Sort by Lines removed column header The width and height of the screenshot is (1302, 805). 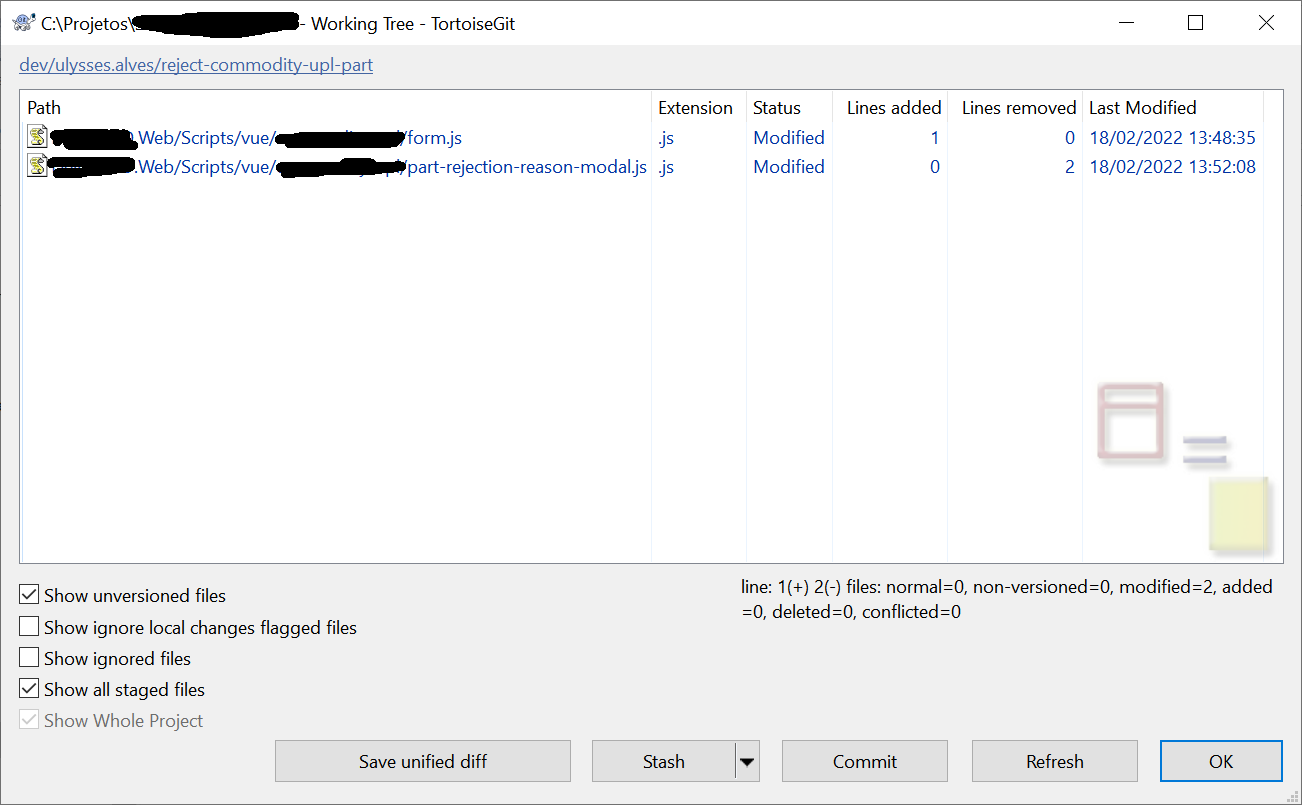[1015, 107]
